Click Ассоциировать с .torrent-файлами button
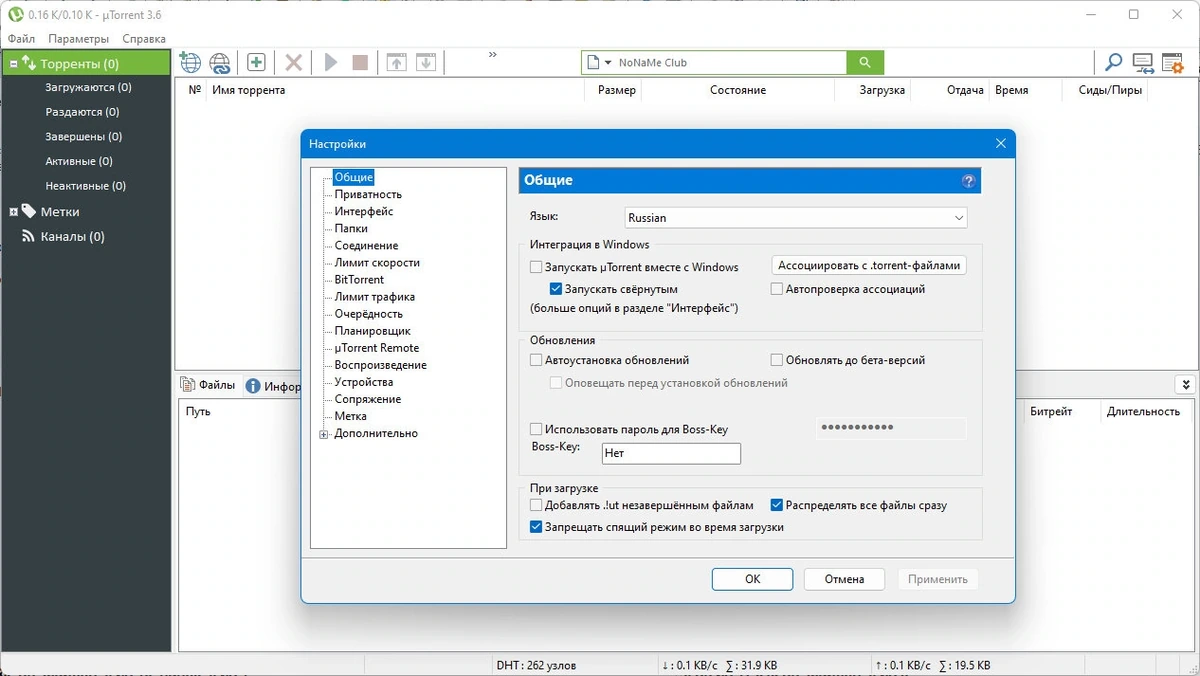The width and height of the screenshot is (1200, 676). click(869, 266)
